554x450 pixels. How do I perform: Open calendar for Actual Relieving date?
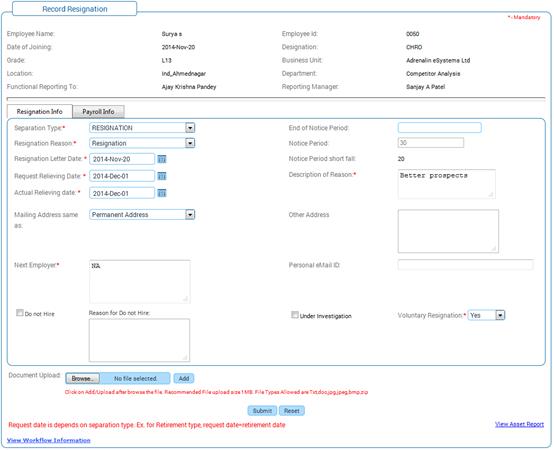click(162, 193)
